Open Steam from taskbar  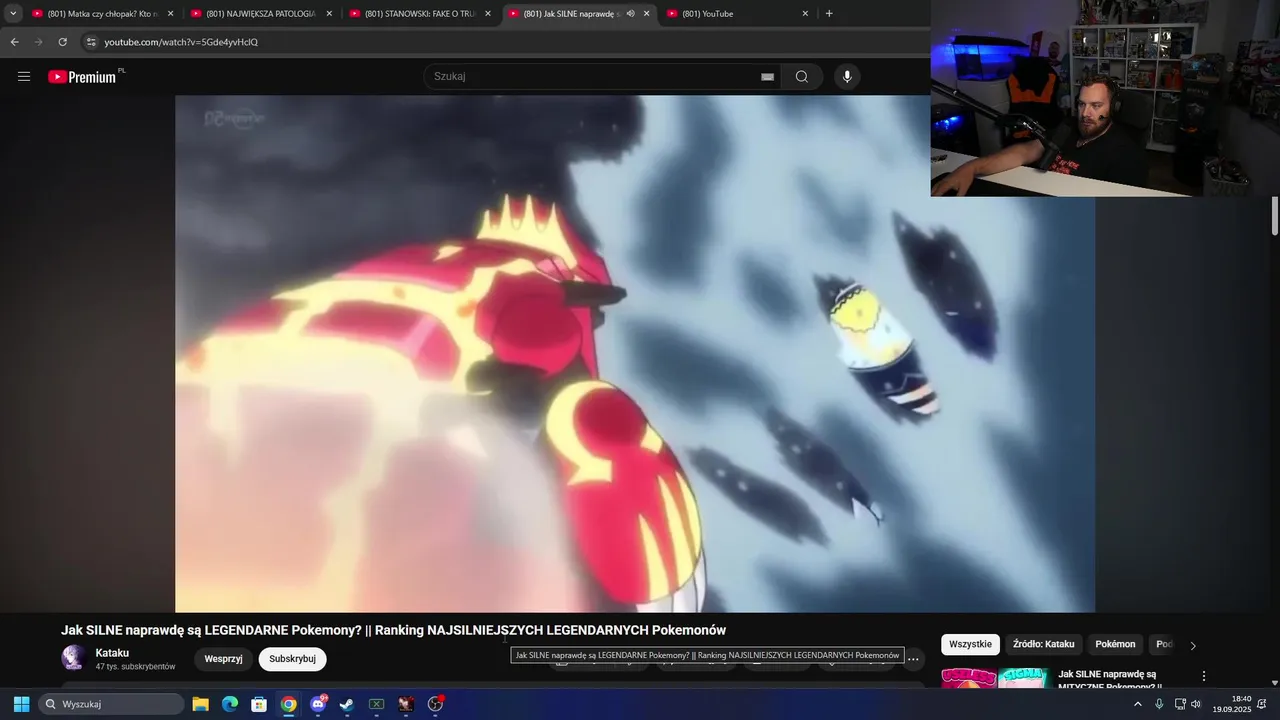347,704
